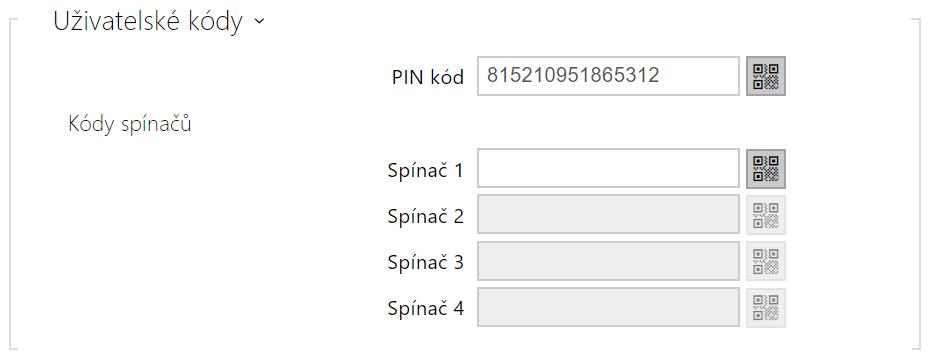Click disabled QR icon beside Spínač 4
928x363 pixels.
766,307
